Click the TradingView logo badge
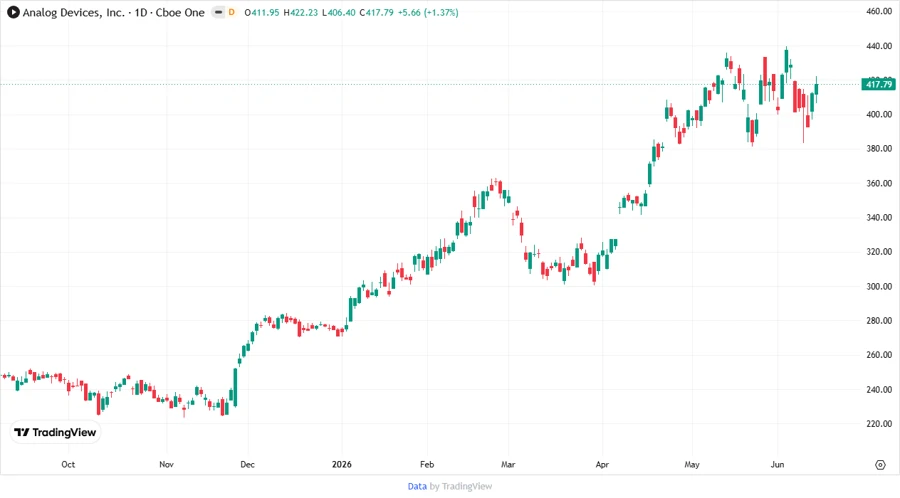 pyautogui.click(x=56, y=433)
